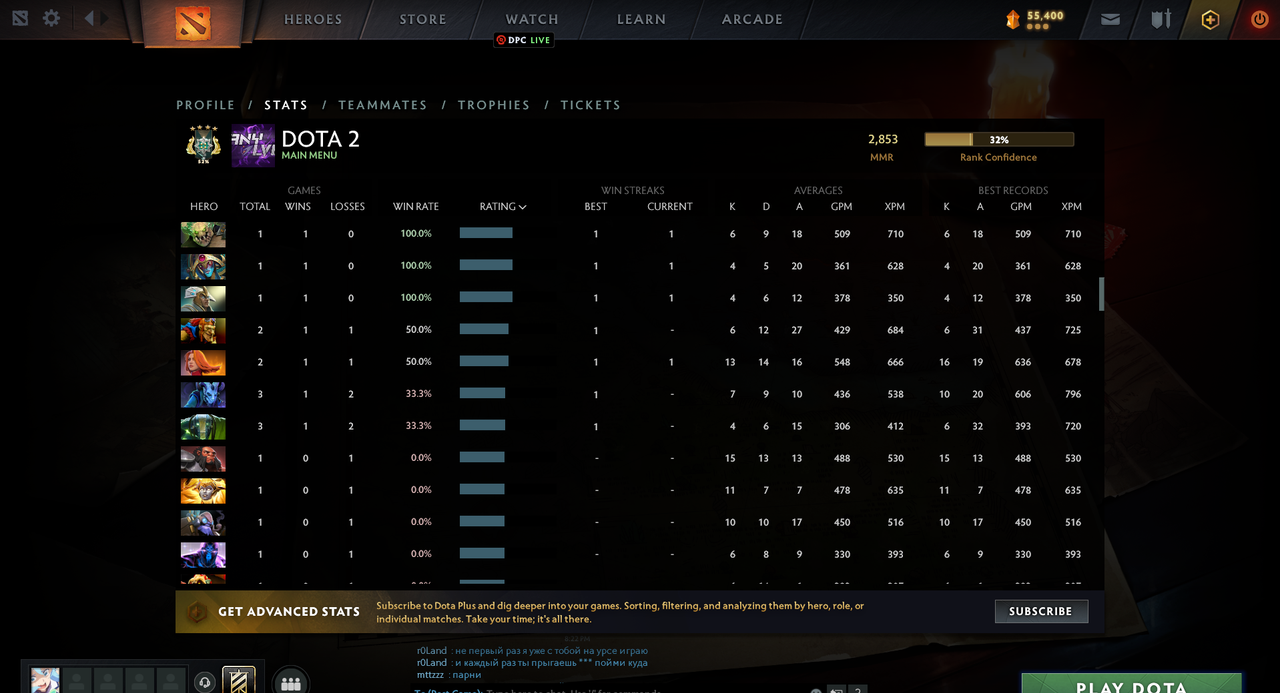Sort by RATING dropdown arrow
Viewport: 1280px width, 693px height.
[523, 207]
